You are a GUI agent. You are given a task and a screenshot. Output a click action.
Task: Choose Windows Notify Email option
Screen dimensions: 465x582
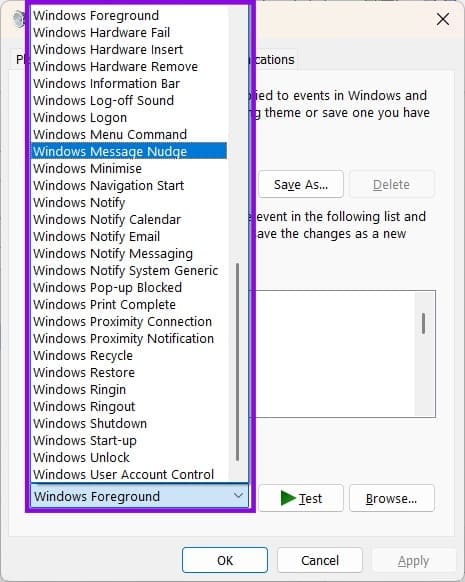pos(129,237)
